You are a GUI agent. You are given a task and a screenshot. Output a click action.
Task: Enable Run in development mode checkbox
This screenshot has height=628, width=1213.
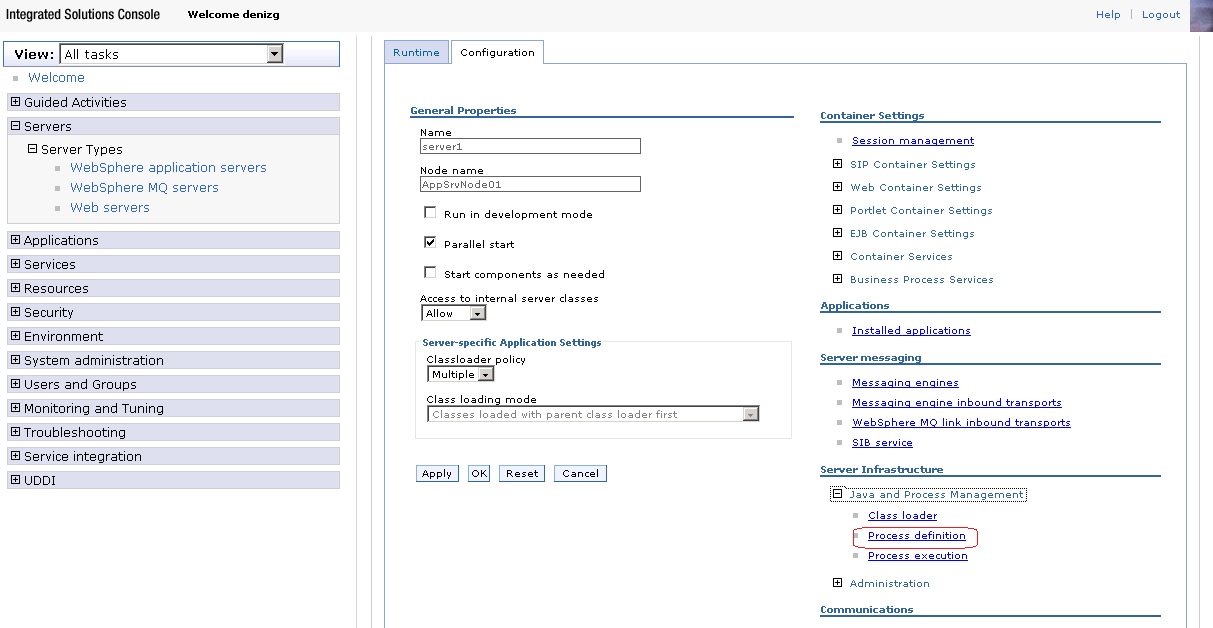coord(430,213)
